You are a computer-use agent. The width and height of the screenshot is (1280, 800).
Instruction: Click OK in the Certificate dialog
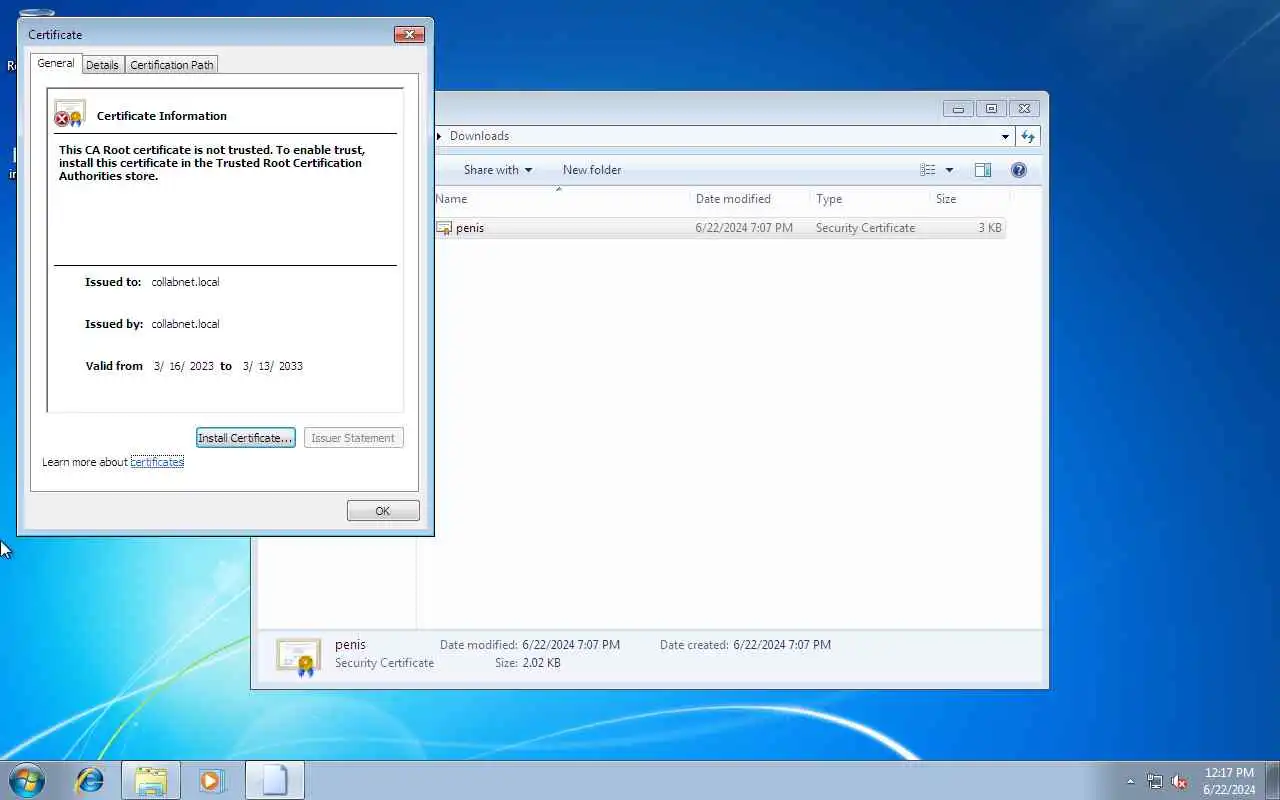383,511
